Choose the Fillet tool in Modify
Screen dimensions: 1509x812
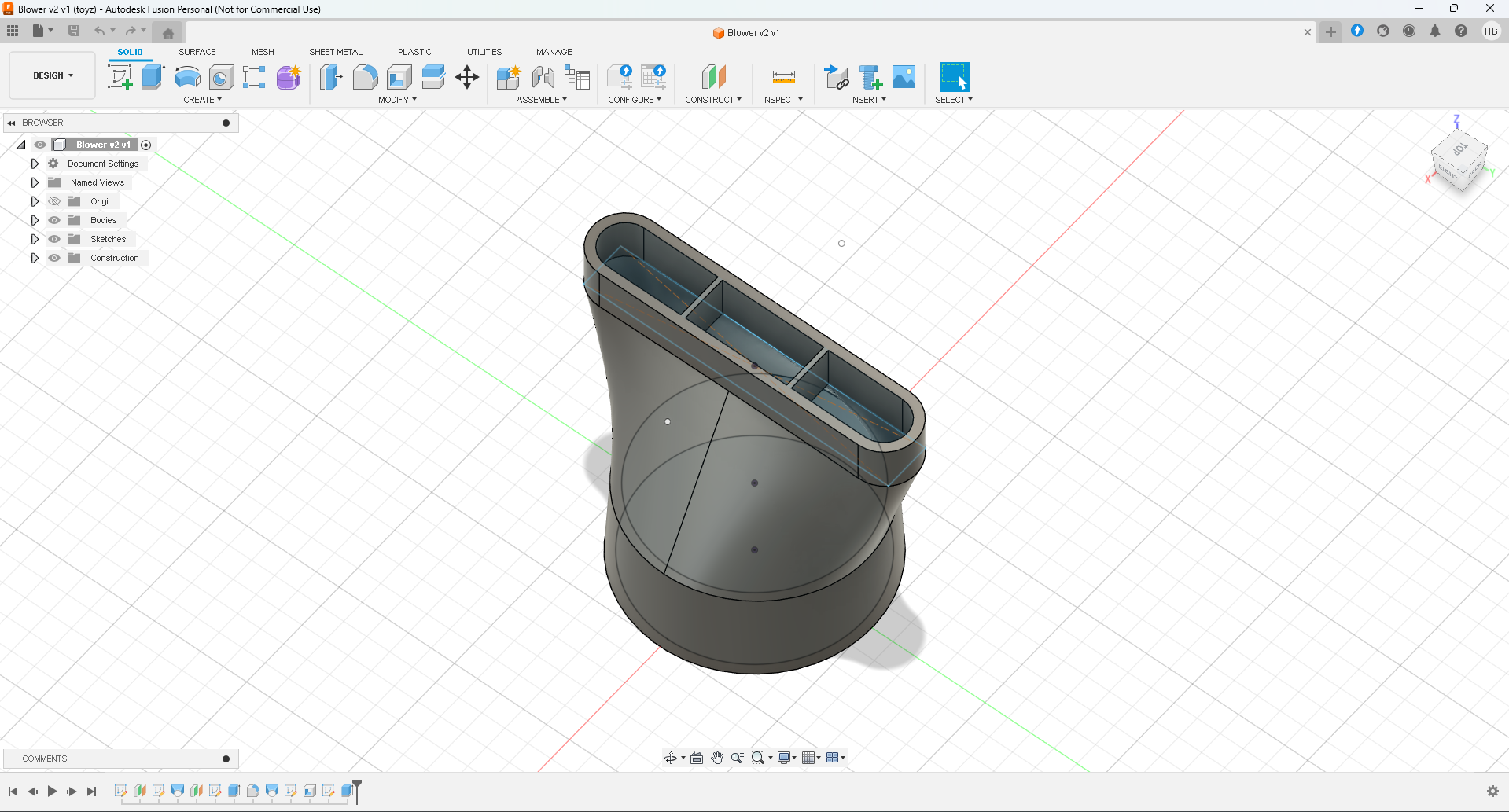pos(365,77)
